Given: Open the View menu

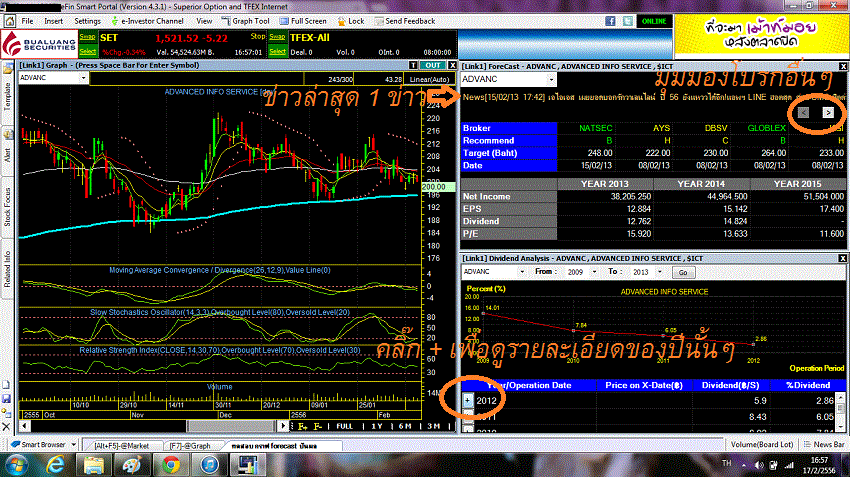Looking at the screenshot, I should pos(204,21).
